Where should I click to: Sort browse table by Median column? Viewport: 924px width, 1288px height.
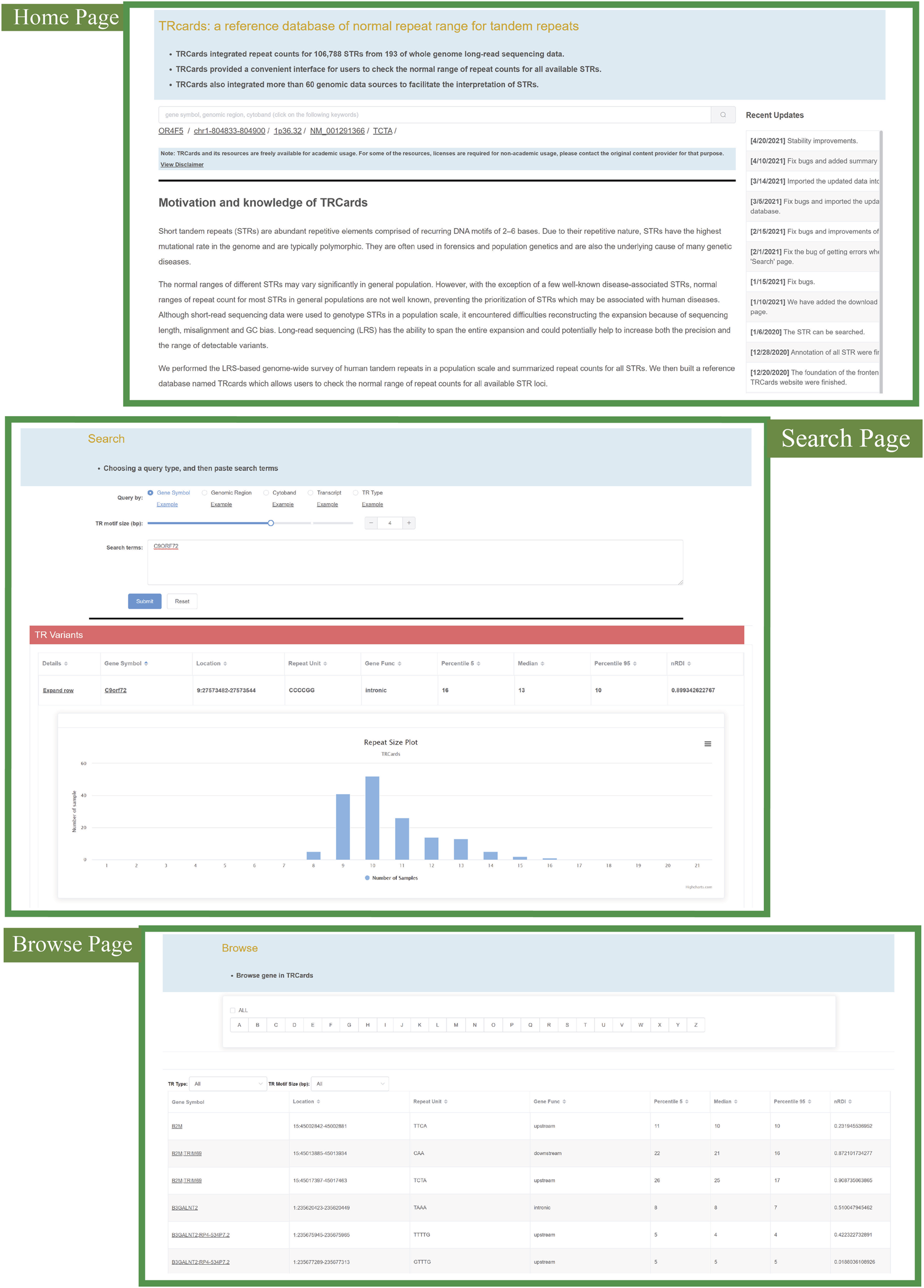pyautogui.click(x=725, y=1101)
